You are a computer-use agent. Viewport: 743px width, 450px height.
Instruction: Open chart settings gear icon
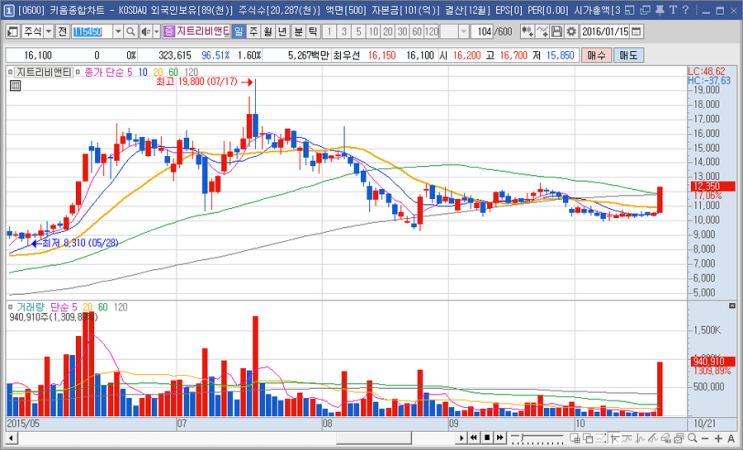[571, 32]
